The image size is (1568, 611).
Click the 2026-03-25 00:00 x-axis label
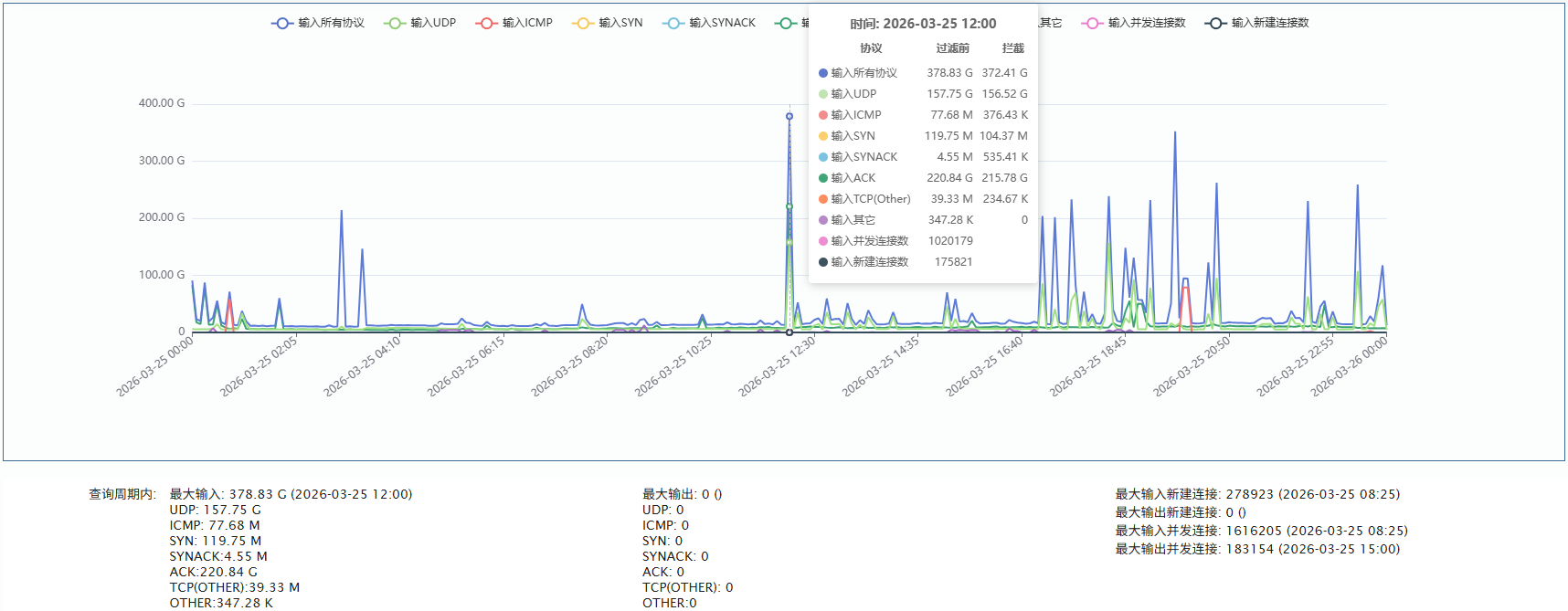point(154,367)
